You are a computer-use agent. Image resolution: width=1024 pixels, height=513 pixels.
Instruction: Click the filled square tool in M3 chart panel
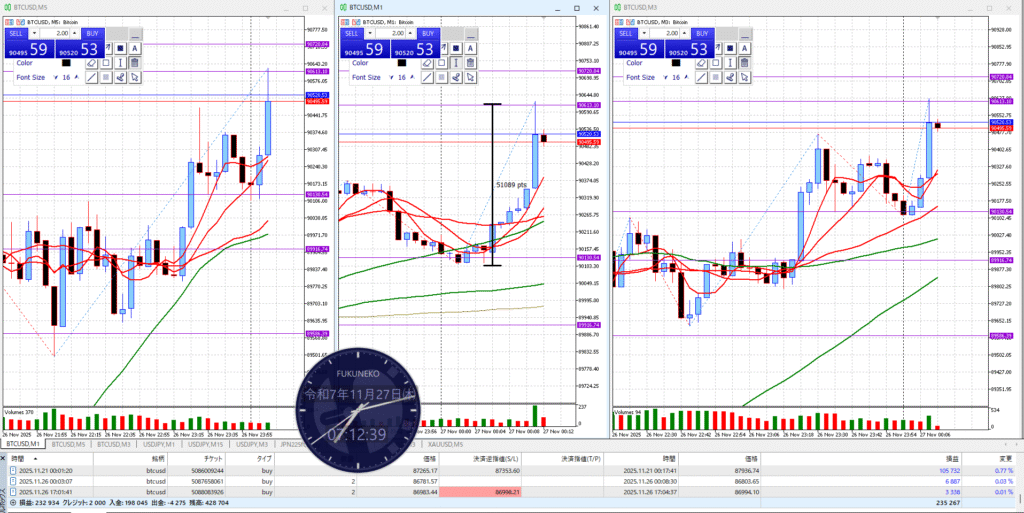(x=732, y=47)
